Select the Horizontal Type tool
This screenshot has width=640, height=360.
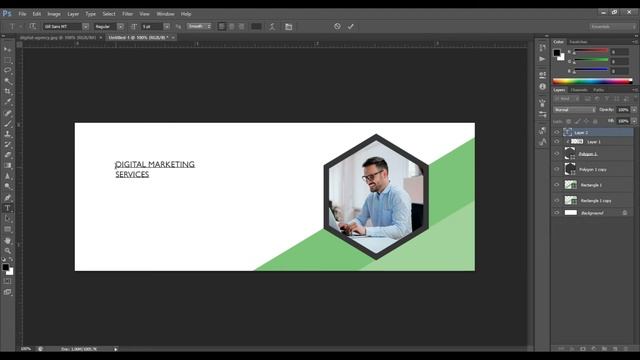coord(7,208)
